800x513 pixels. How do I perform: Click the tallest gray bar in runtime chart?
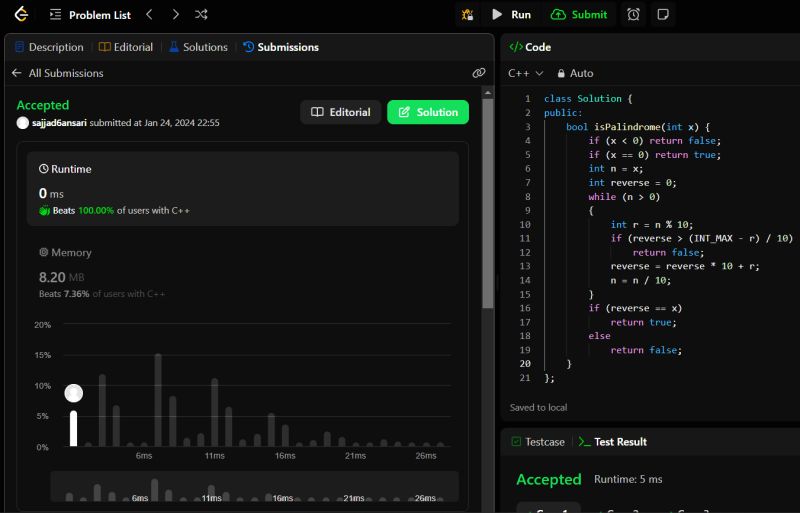coord(158,400)
